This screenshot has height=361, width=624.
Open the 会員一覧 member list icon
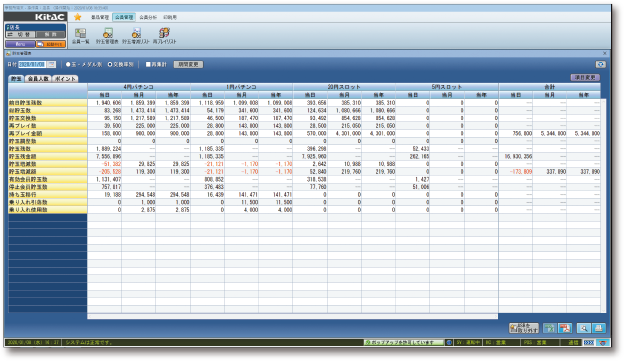tap(80, 35)
